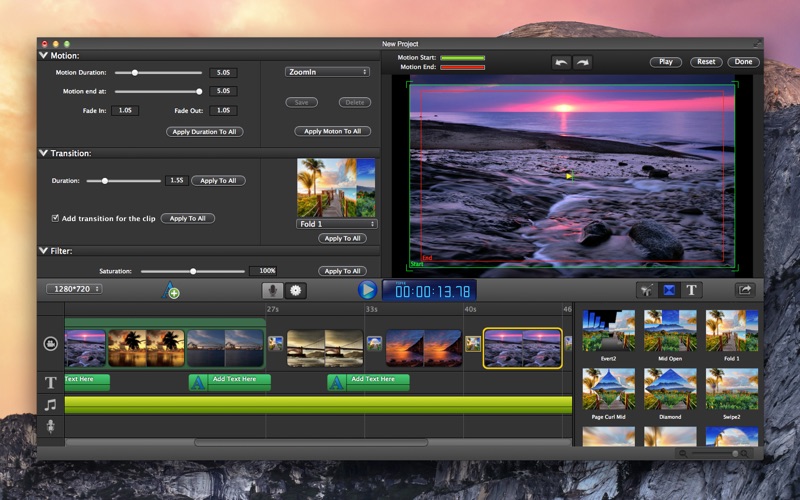This screenshot has height=500, width=800.
Task: Select the music track note icon
Action: click(50, 405)
